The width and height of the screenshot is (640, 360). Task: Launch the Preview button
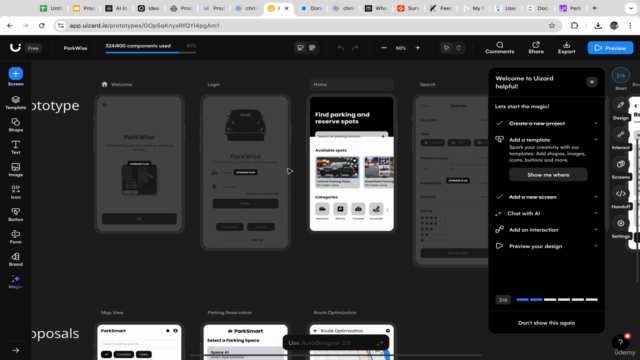pyautogui.click(x=610, y=48)
